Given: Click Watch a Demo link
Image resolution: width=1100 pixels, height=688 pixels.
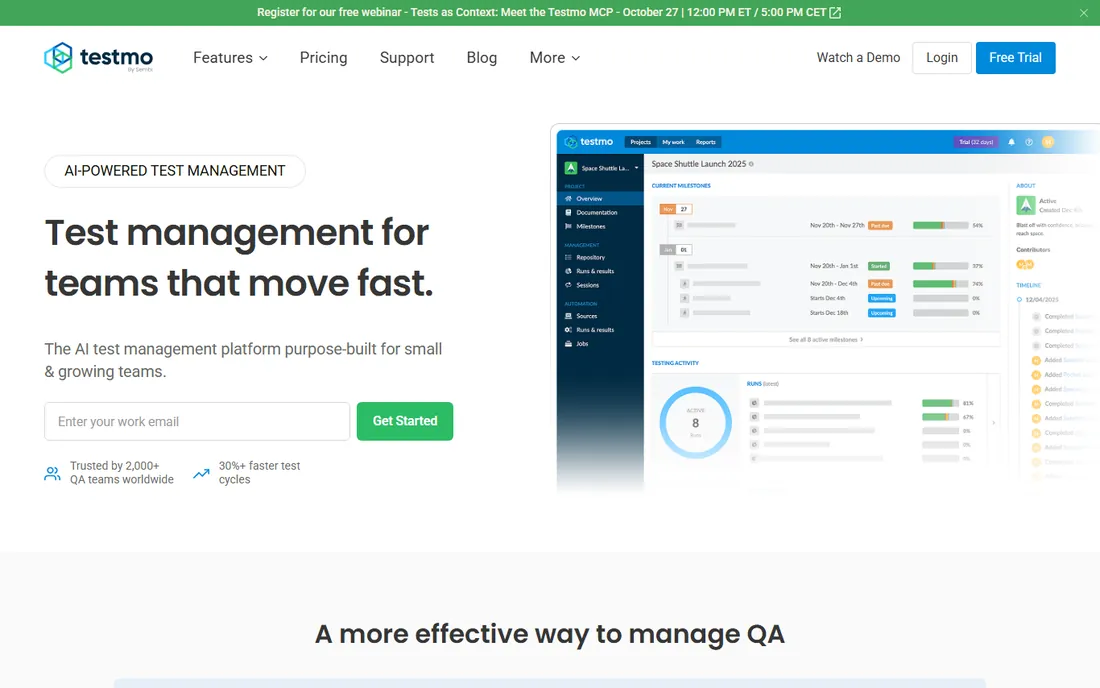Looking at the screenshot, I should (858, 58).
